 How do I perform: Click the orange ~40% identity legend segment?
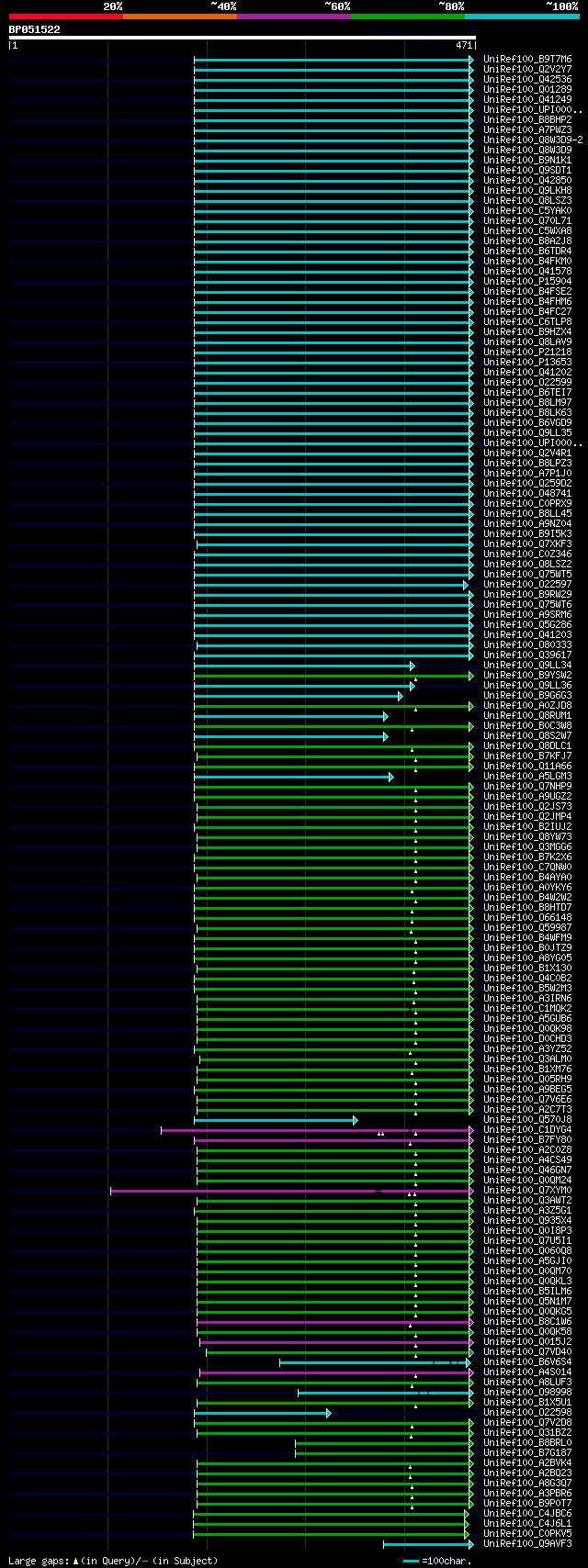coord(179,17)
